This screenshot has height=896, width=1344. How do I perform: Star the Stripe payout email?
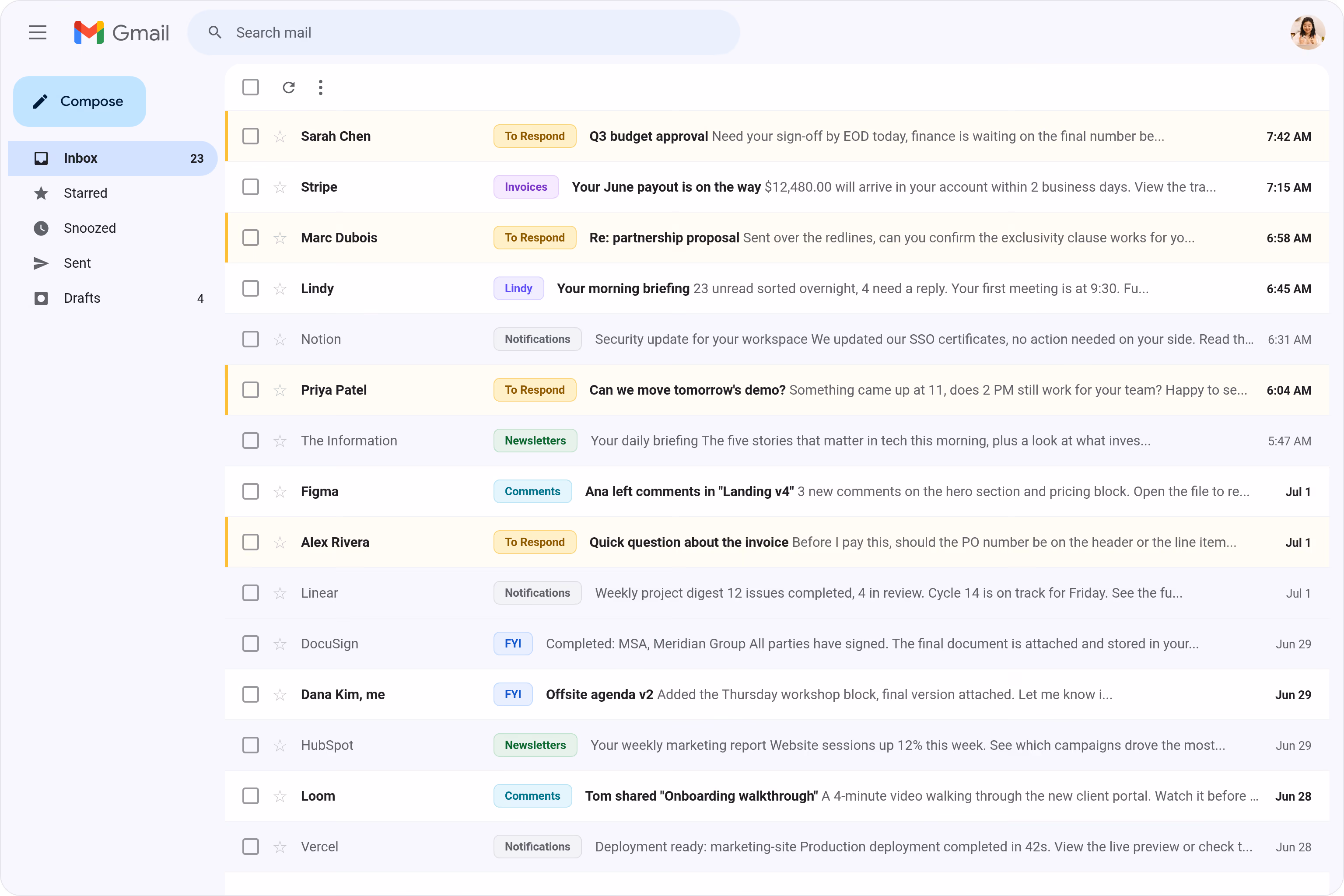[x=280, y=187]
